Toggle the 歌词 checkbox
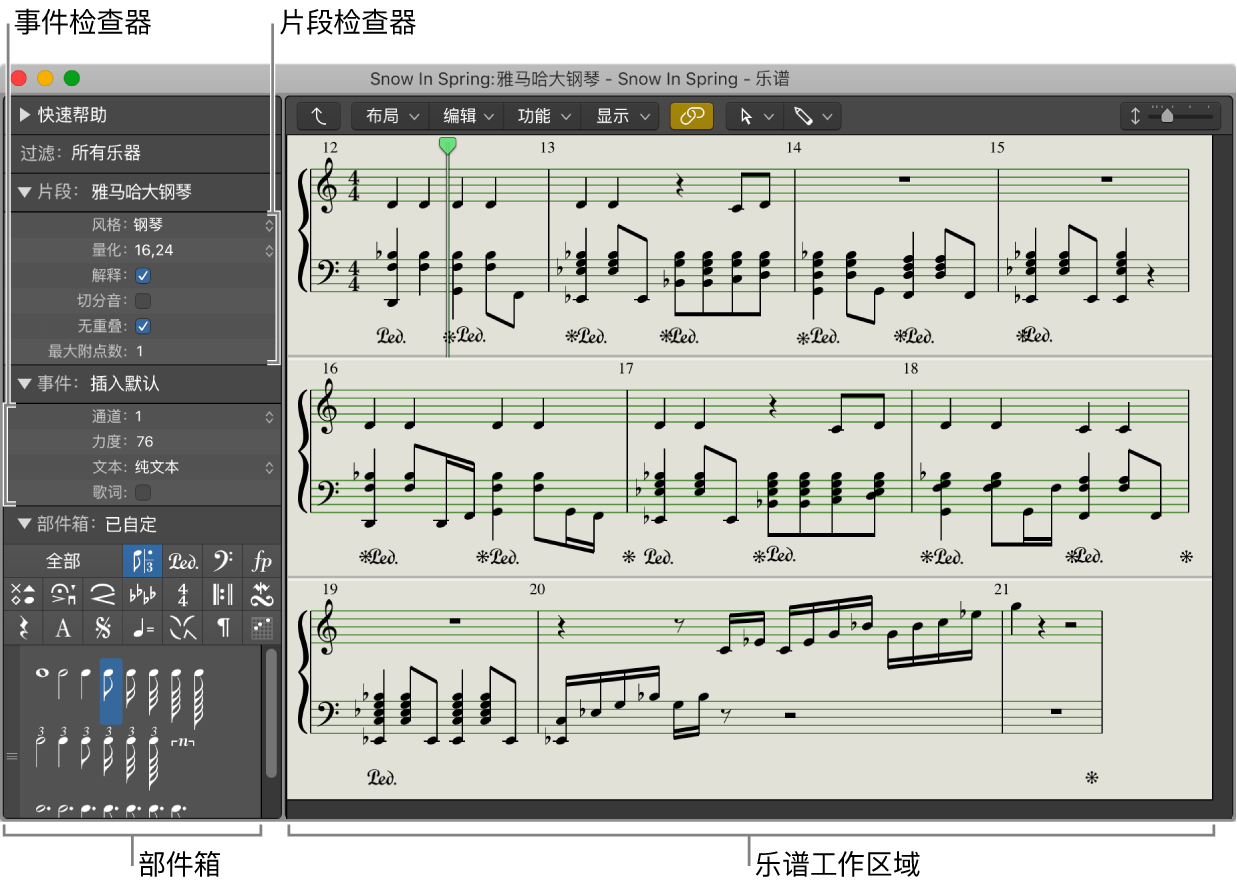 pos(143,492)
